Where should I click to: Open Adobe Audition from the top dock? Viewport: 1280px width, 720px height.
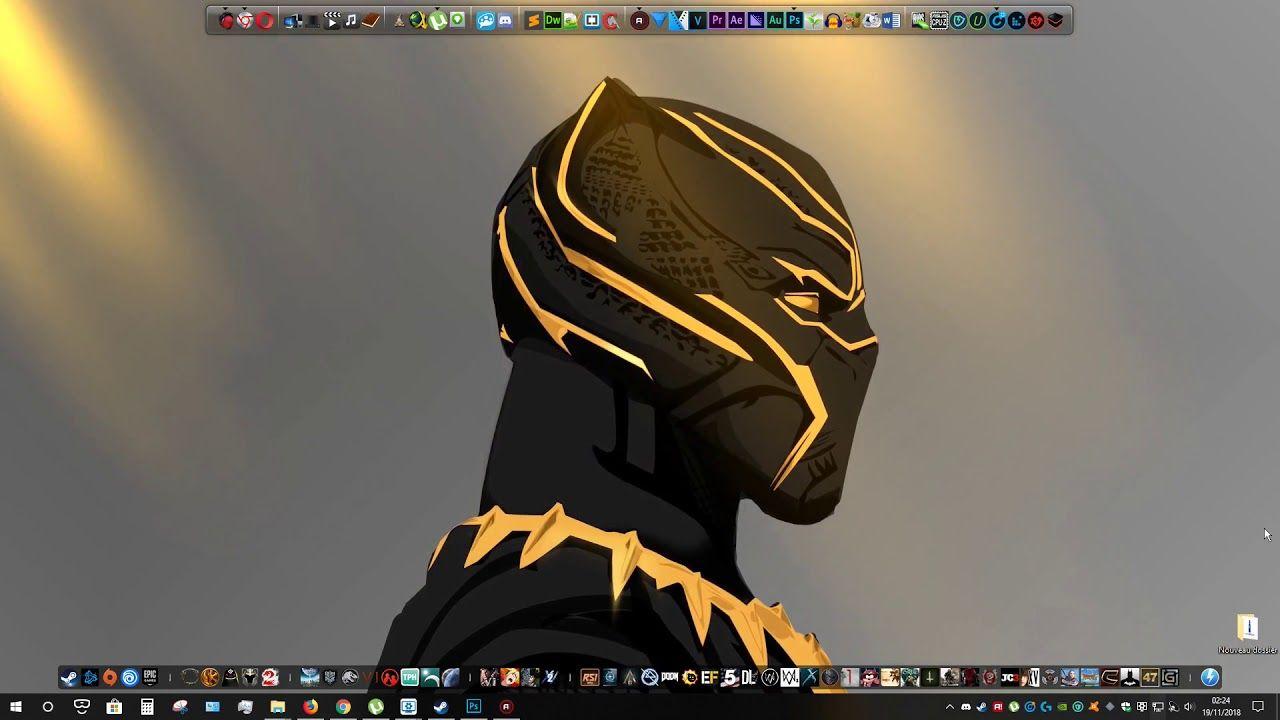[x=775, y=20]
